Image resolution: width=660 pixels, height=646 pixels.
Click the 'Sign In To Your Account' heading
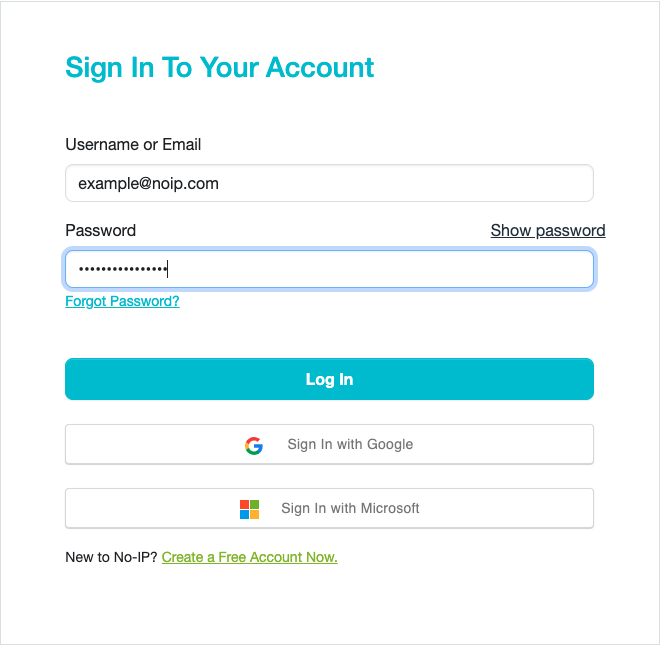click(x=219, y=67)
